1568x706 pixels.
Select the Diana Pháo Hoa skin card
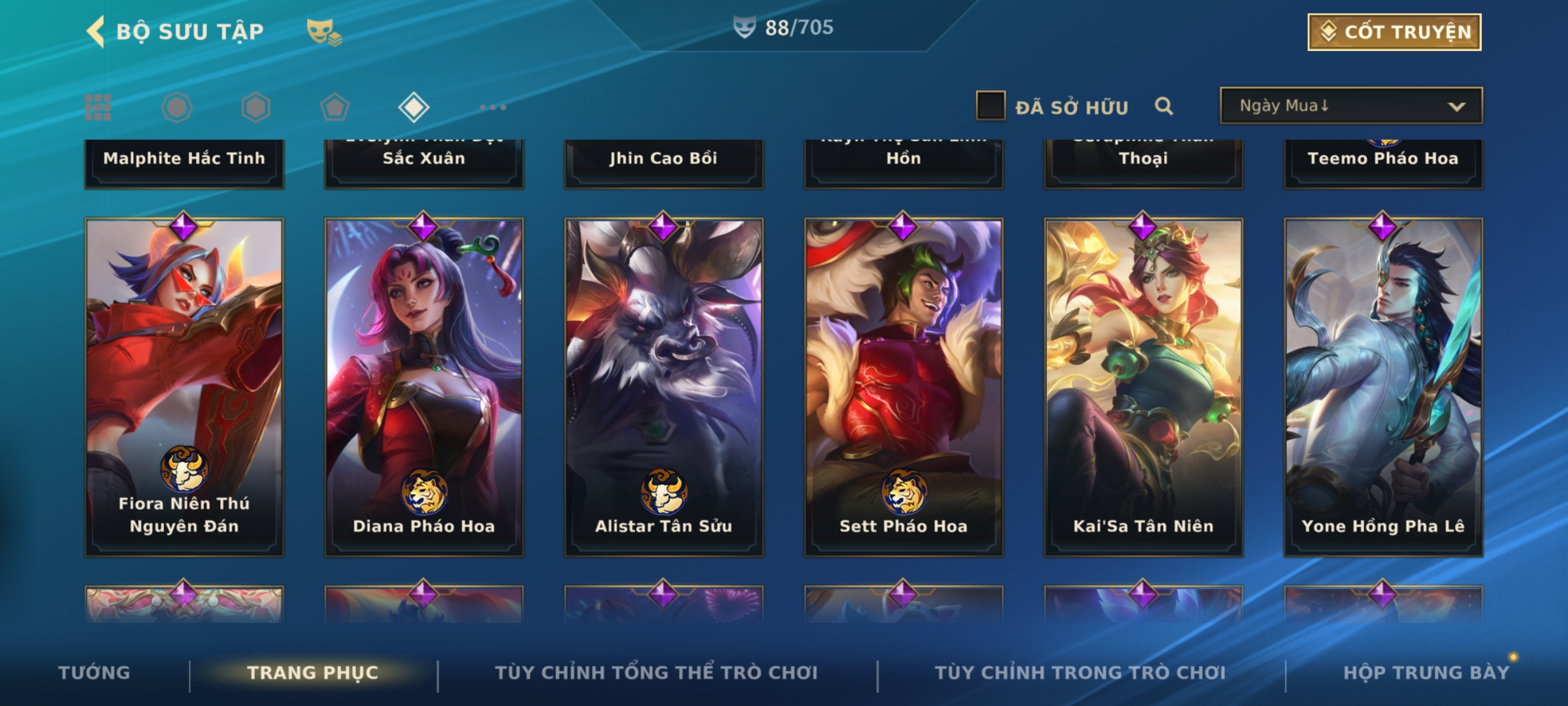[x=424, y=387]
